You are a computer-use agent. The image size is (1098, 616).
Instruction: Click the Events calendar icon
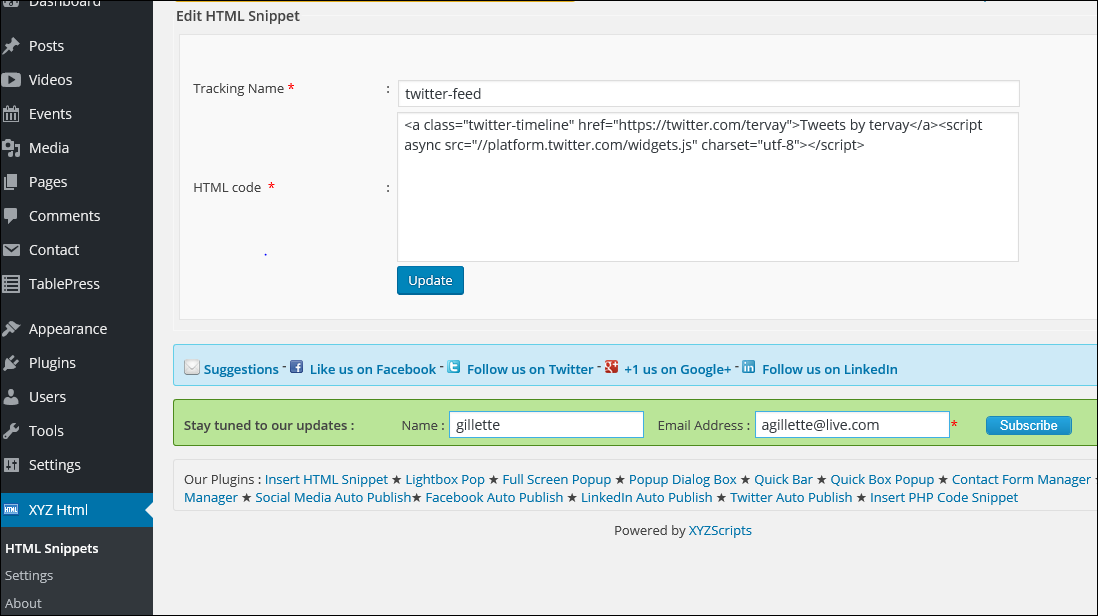12,114
